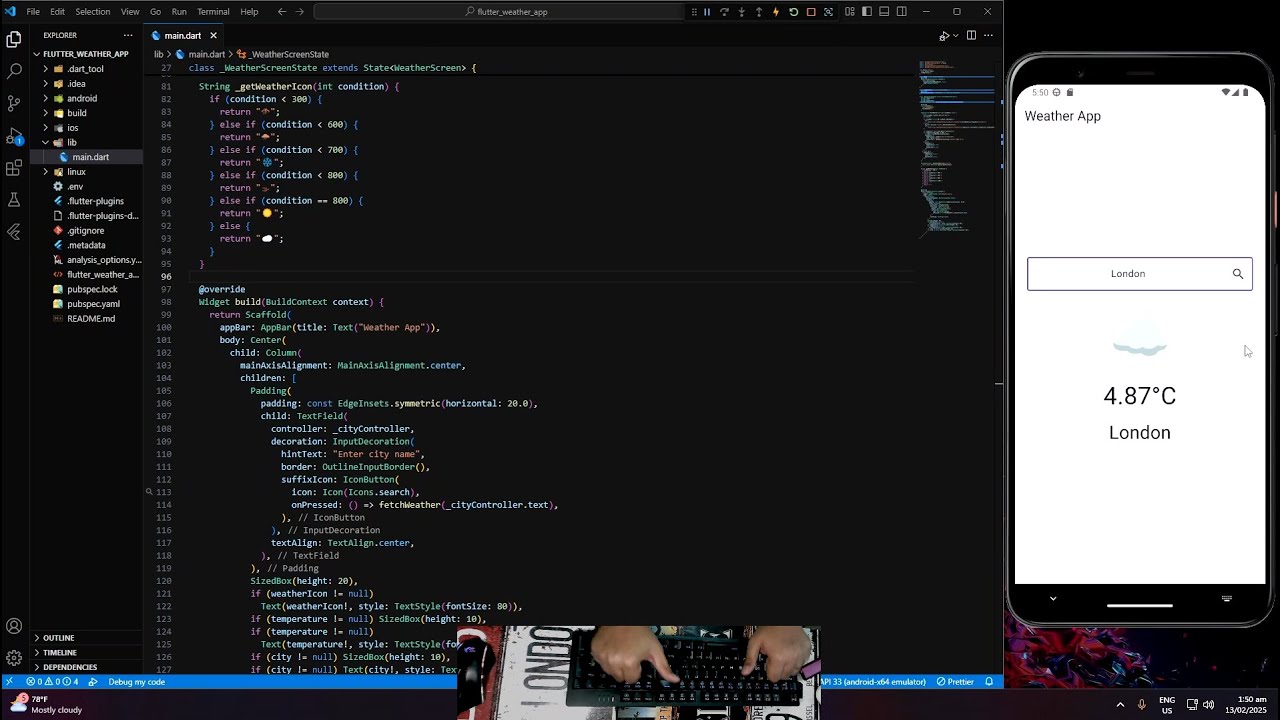Click the debug Step Out button
Image resolution: width=1280 pixels, height=720 pixels.
tap(759, 12)
